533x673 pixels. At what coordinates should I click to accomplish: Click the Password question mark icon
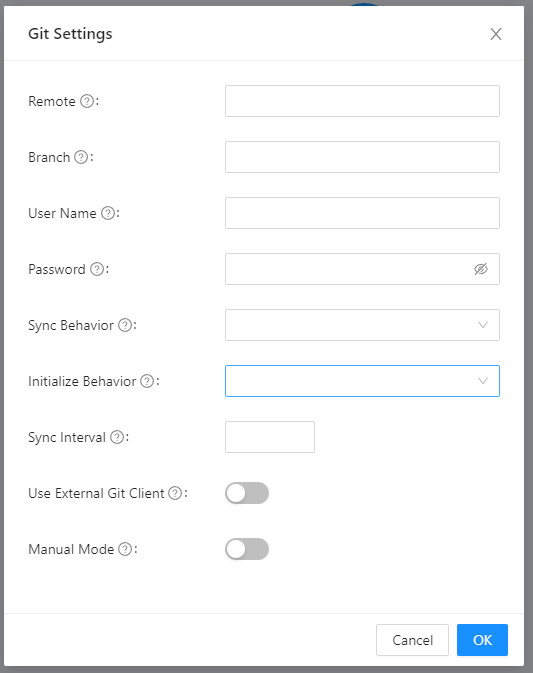[97, 269]
